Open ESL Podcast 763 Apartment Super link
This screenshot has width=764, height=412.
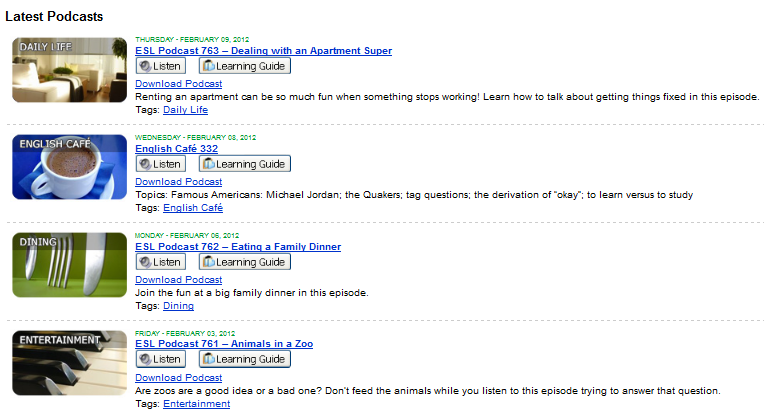point(264,51)
